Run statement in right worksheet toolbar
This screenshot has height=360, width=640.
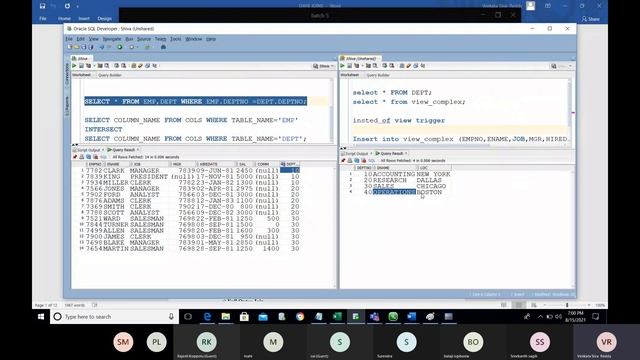342,66
